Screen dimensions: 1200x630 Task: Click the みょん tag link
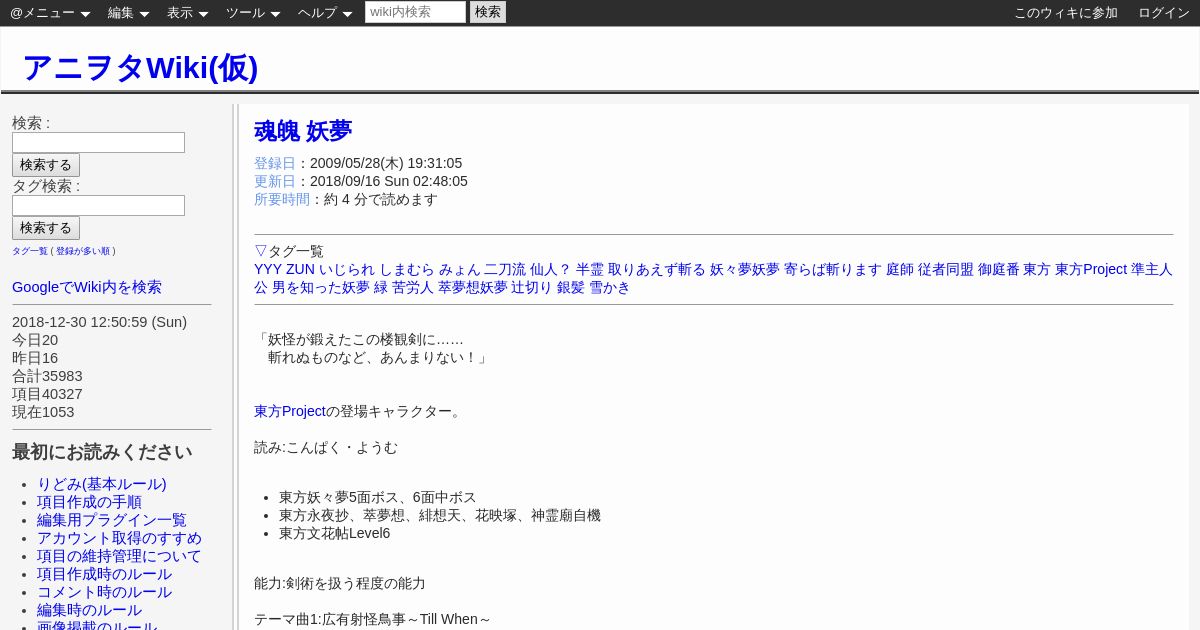[x=460, y=269]
